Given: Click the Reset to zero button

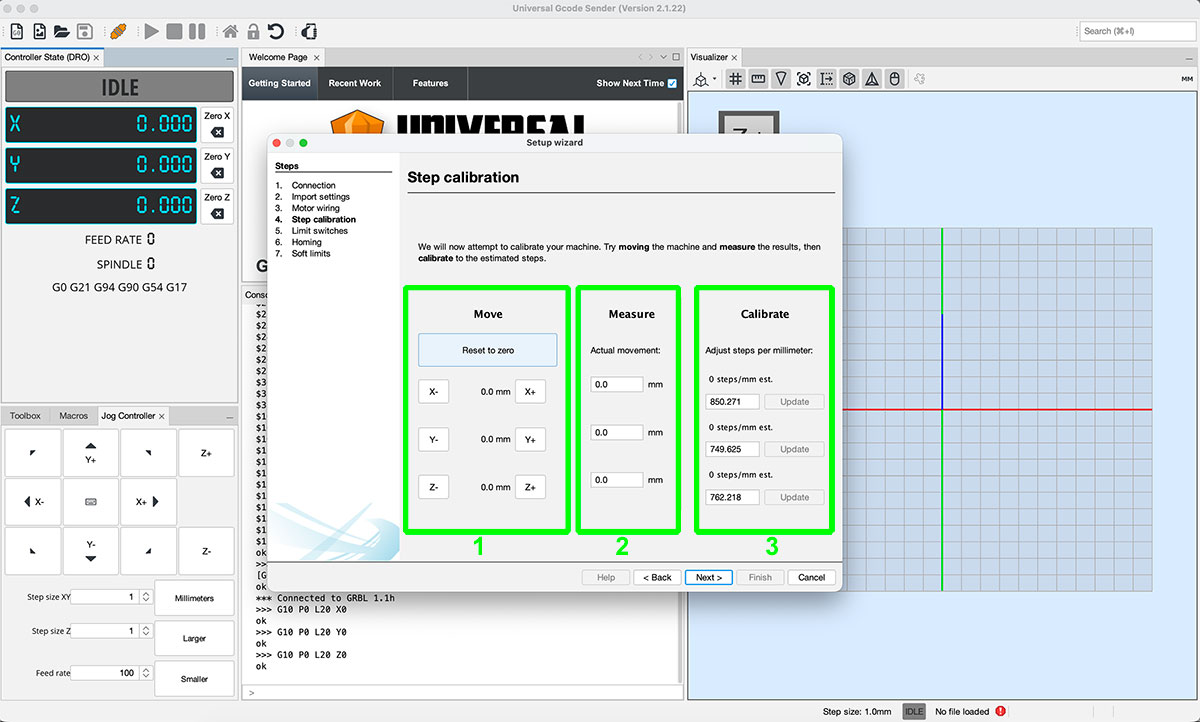Looking at the screenshot, I should point(488,350).
